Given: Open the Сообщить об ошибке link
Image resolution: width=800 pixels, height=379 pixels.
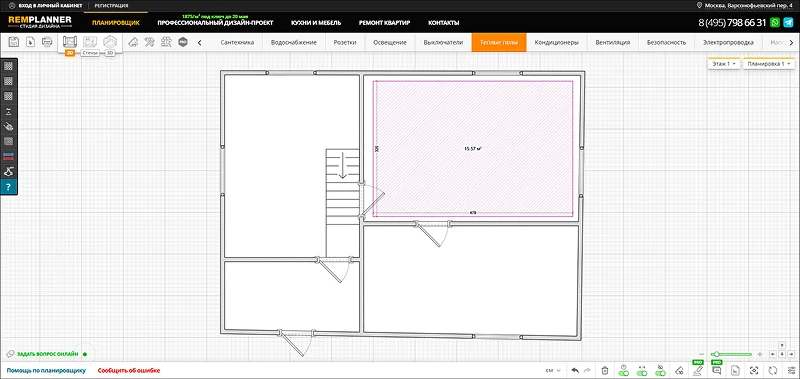Looking at the screenshot, I should (129, 371).
